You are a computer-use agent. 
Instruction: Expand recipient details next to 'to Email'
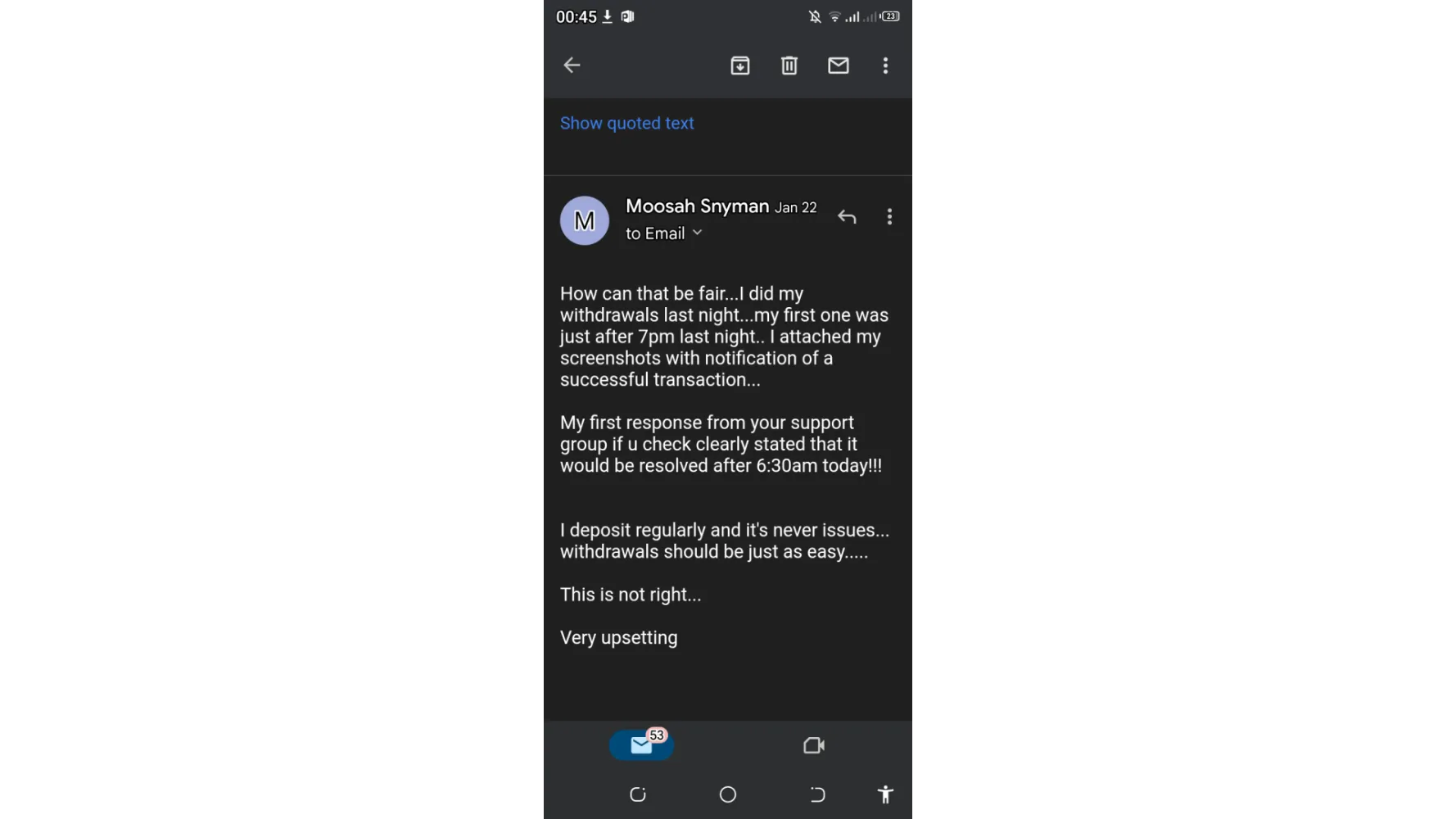[x=697, y=233]
